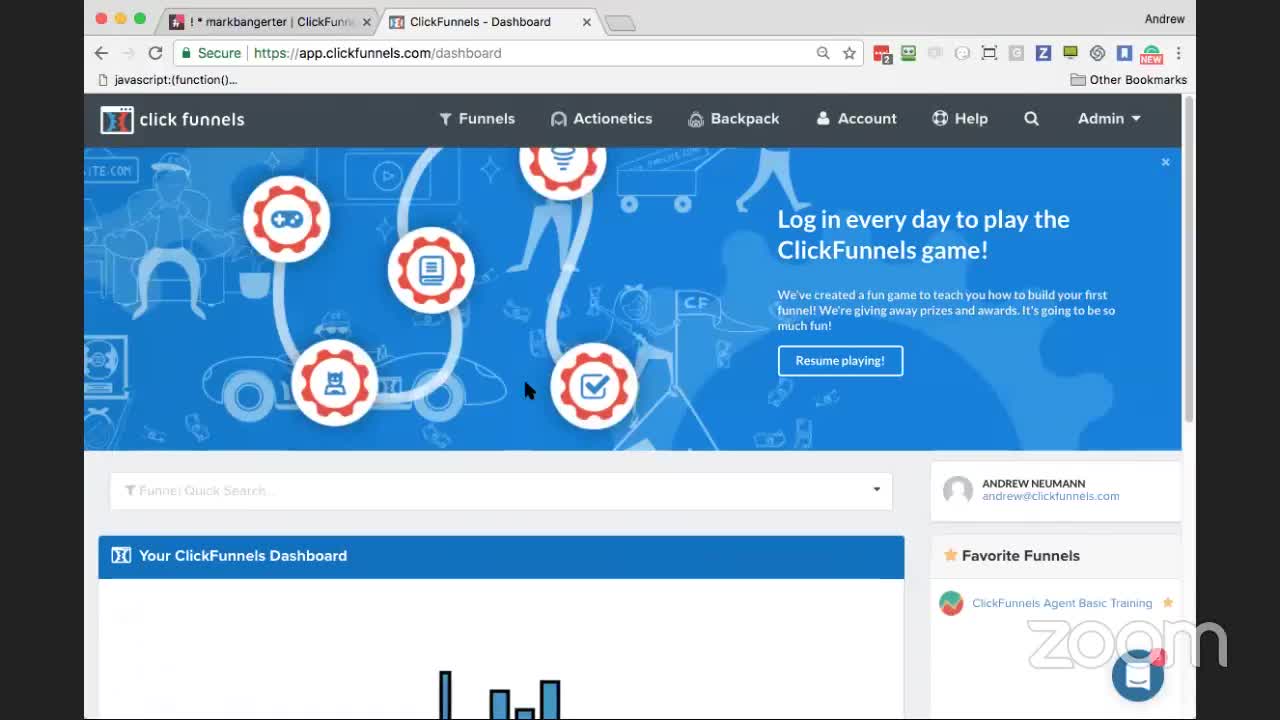Click the blue bookmark extension icon
Screen dimensions: 1280x720
(x=1124, y=53)
